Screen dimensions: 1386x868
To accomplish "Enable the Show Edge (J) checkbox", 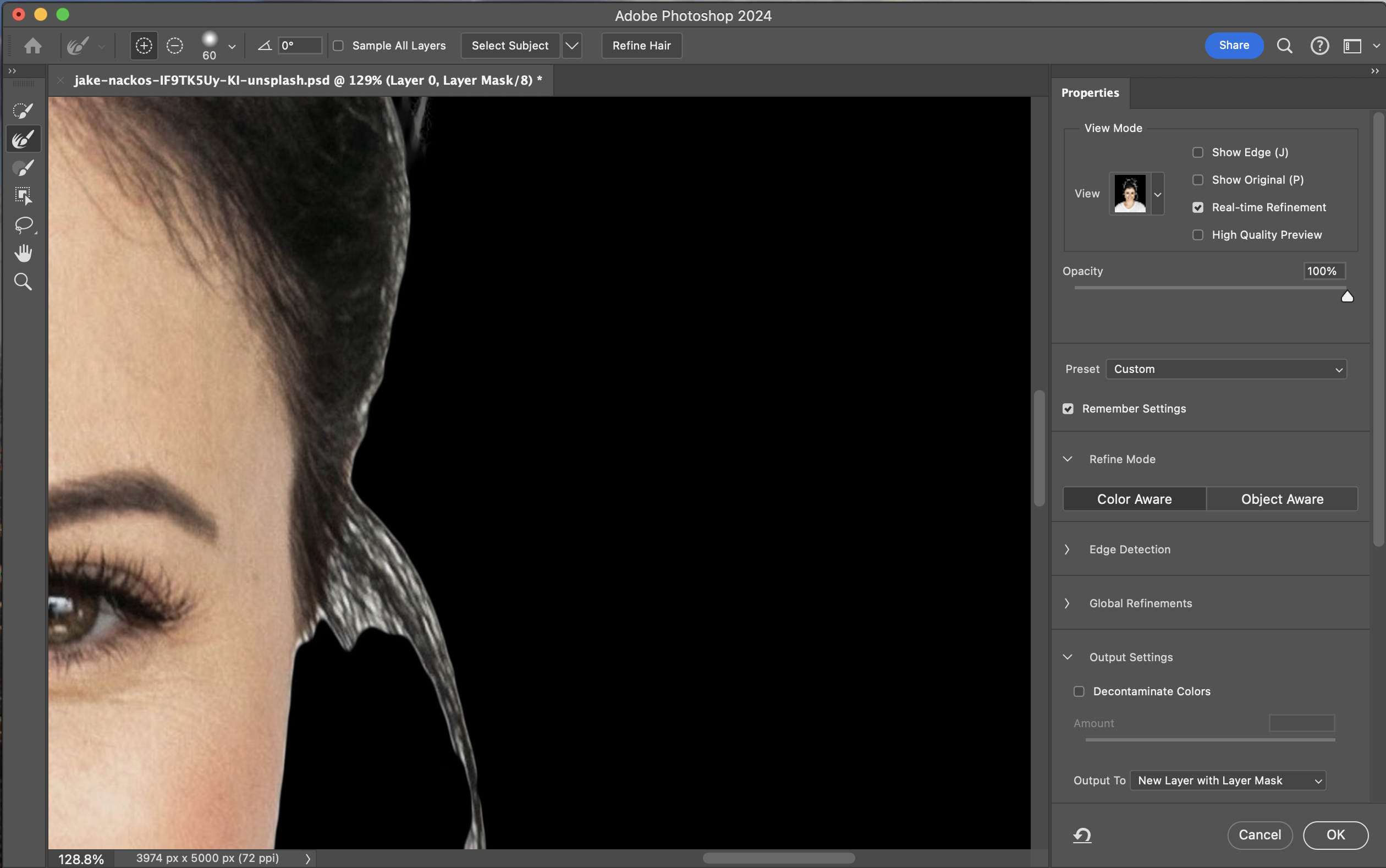I will pyautogui.click(x=1198, y=152).
